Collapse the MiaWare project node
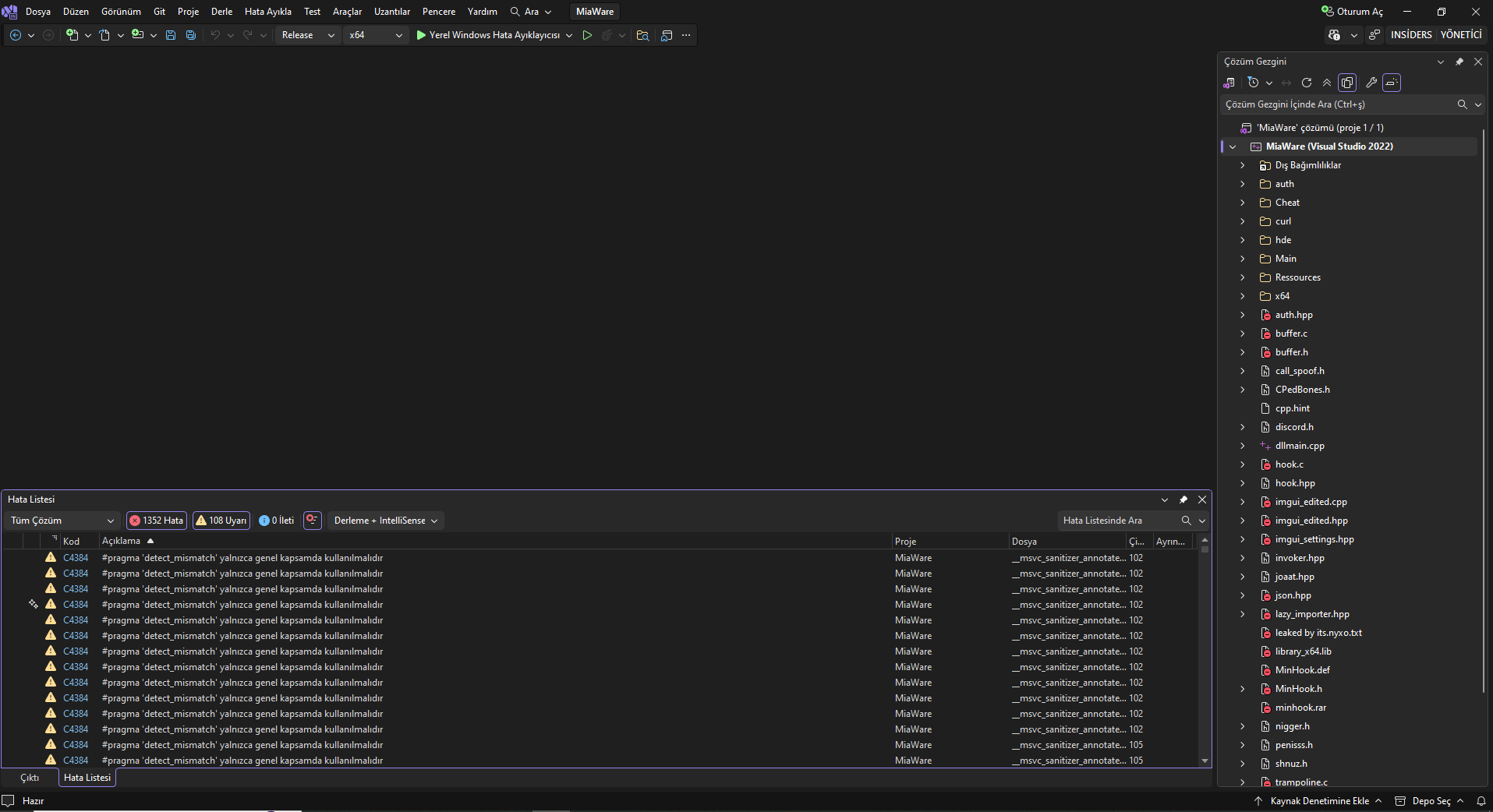Image resolution: width=1493 pixels, height=812 pixels. pyautogui.click(x=1233, y=147)
